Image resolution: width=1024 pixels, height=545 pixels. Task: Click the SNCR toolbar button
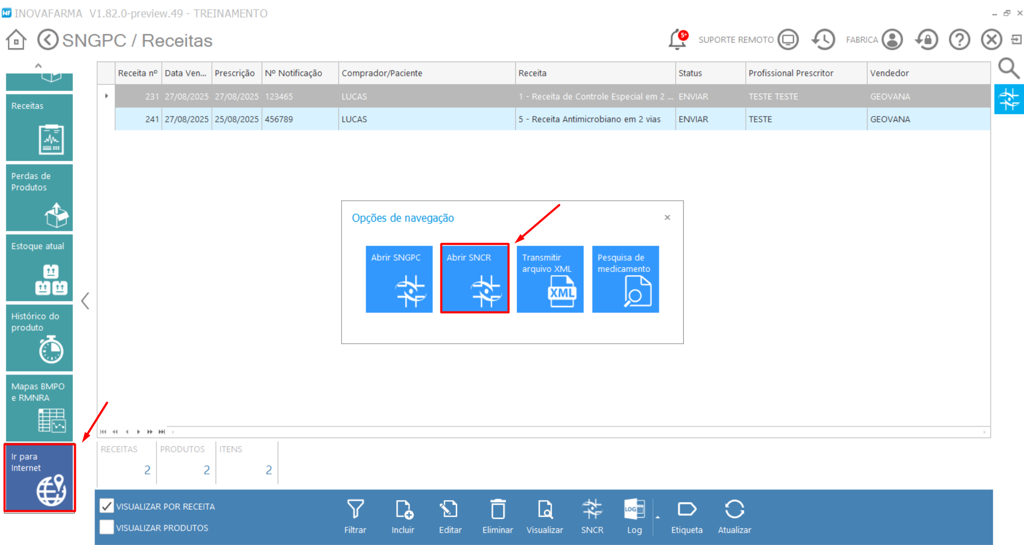click(x=592, y=516)
